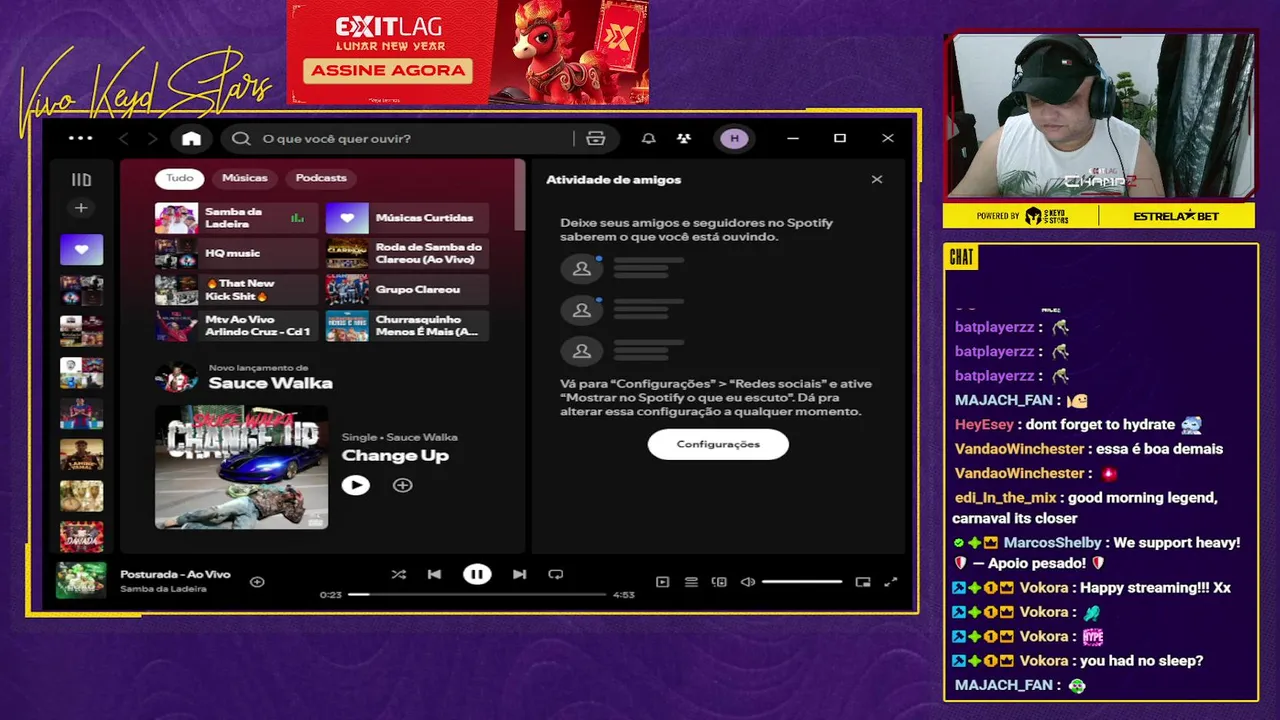Screen dimensions: 1280x720
Task: Open connect to a device
Action: click(719, 582)
